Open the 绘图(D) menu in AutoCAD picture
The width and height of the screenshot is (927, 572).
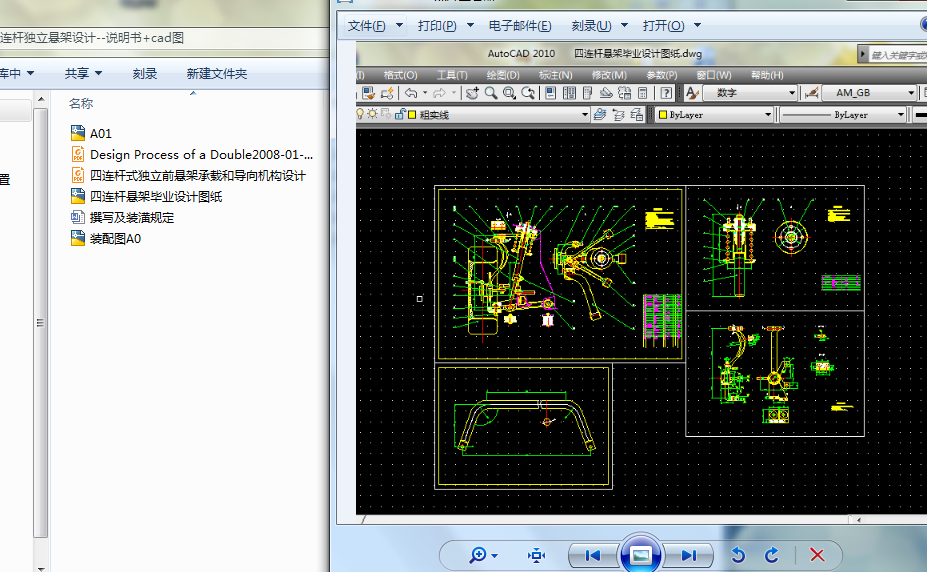503,75
